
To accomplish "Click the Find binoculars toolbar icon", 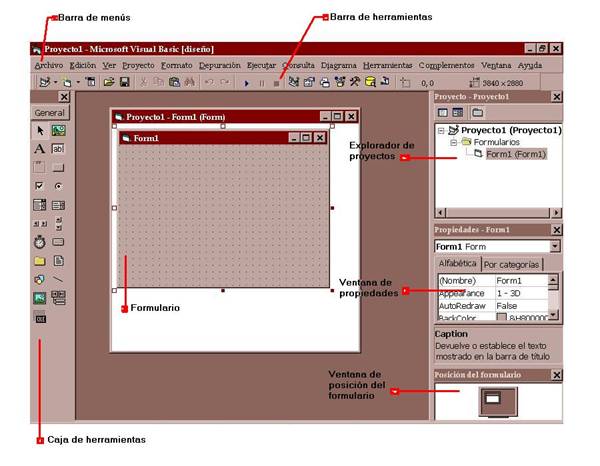I will 190,82.
